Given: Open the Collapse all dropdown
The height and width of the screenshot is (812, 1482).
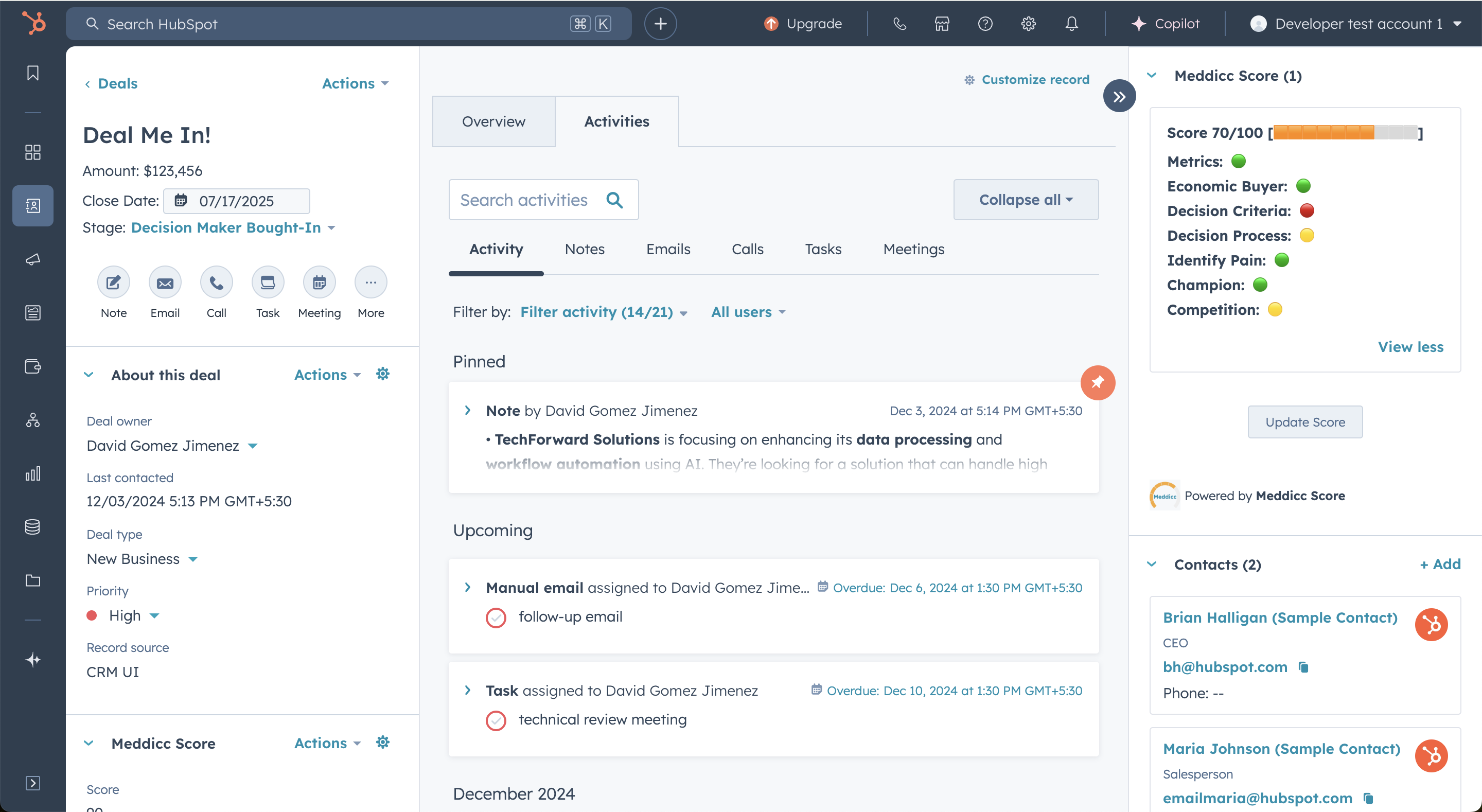Looking at the screenshot, I should [1026, 200].
